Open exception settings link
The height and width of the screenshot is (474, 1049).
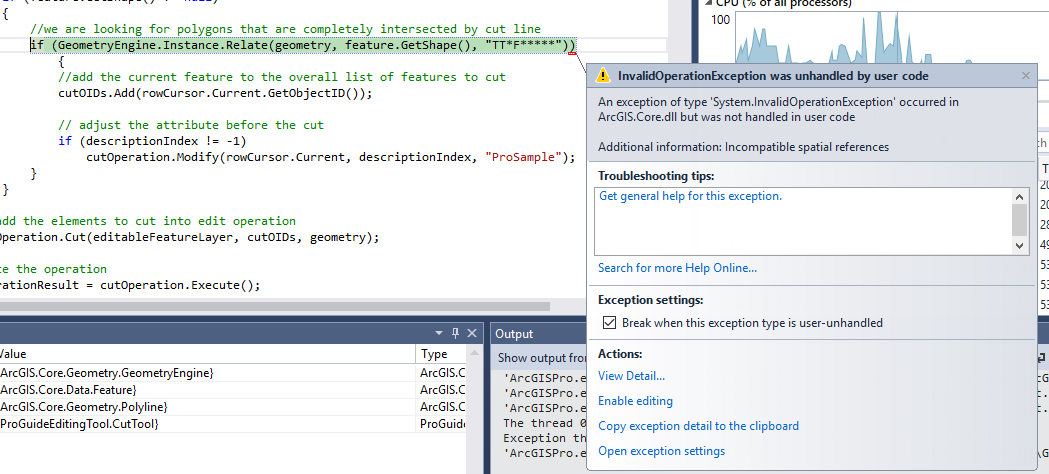[662, 451]
